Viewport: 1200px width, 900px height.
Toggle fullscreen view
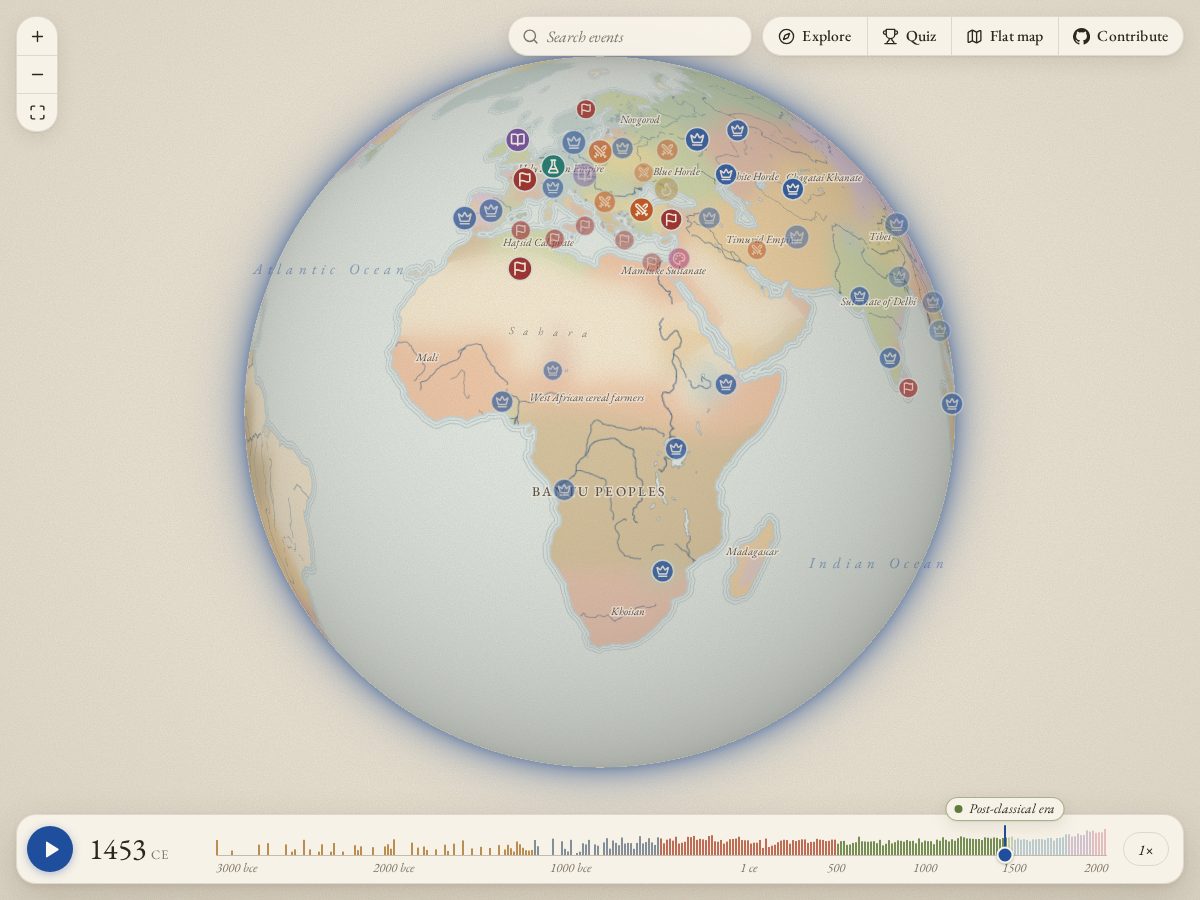[37, 112]
